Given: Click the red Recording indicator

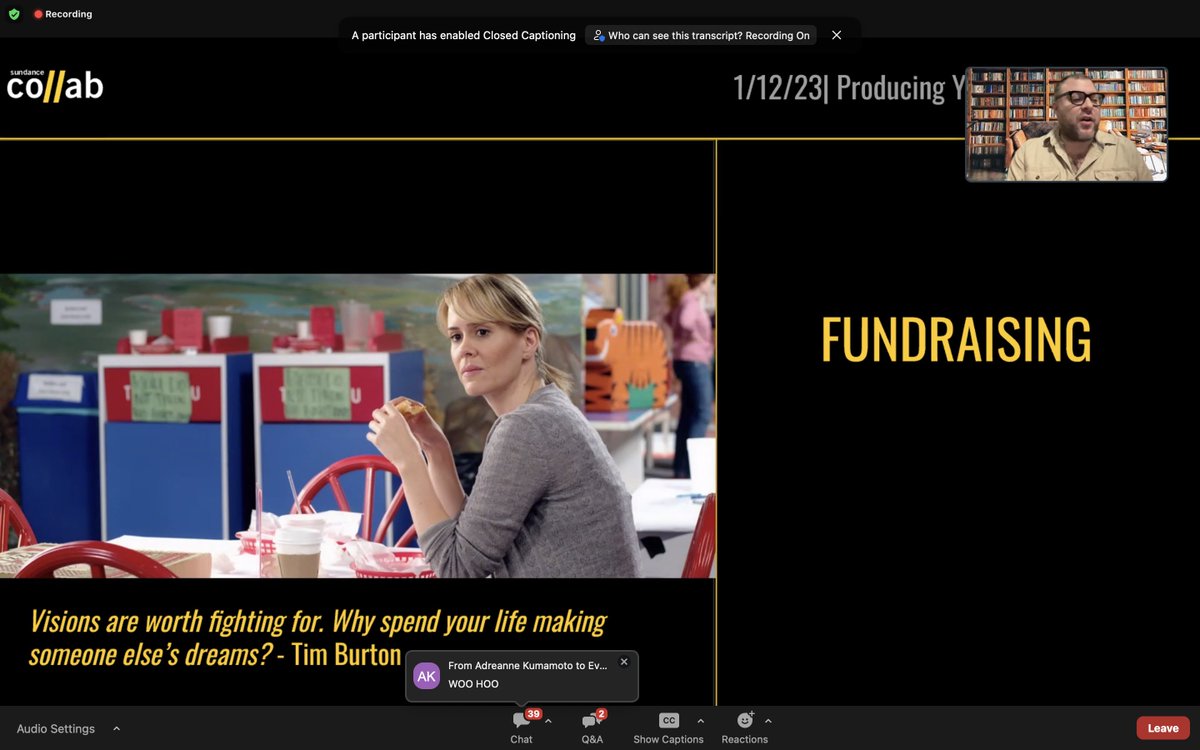Looking at the screenshot, I should (63, 14).
